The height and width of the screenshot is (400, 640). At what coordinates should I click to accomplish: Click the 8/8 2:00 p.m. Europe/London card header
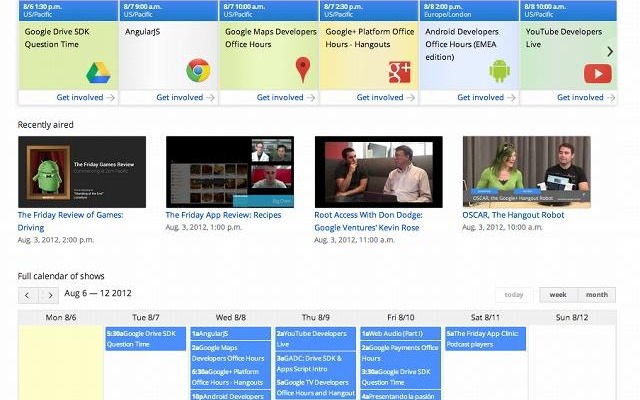coord(469,10)
